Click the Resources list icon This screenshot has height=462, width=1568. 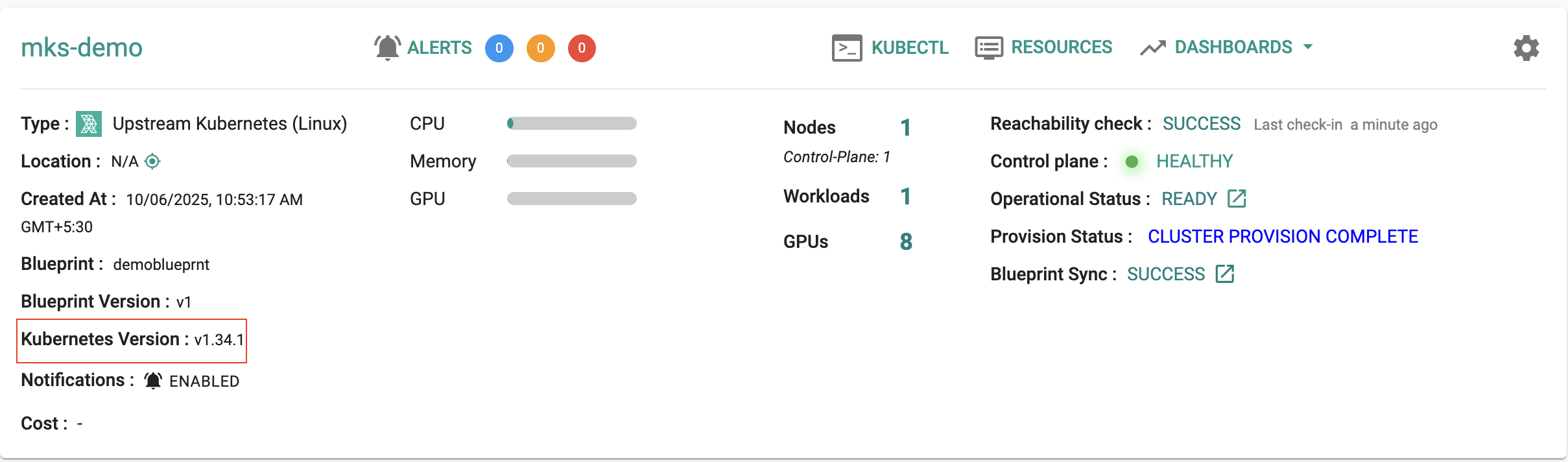[x=989, y=47]
